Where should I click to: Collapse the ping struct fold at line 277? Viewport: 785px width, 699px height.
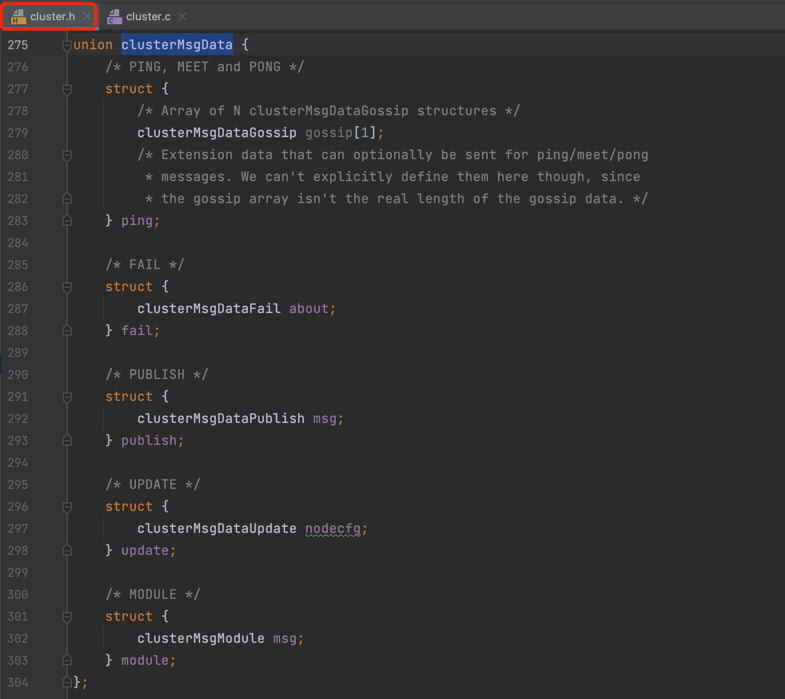point(67,90)
